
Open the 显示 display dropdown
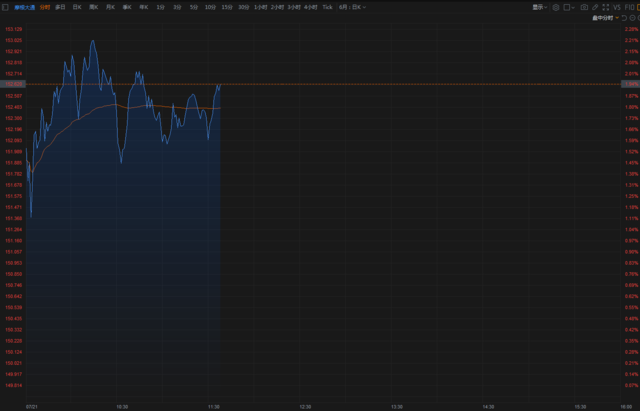[540, 7]
